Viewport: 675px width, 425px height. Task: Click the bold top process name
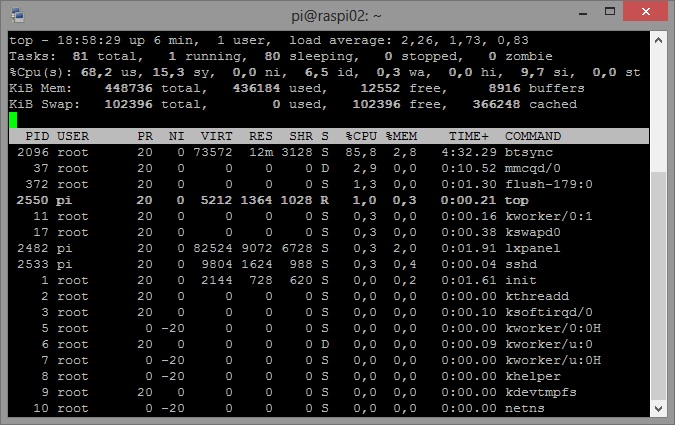click(517, 200)
